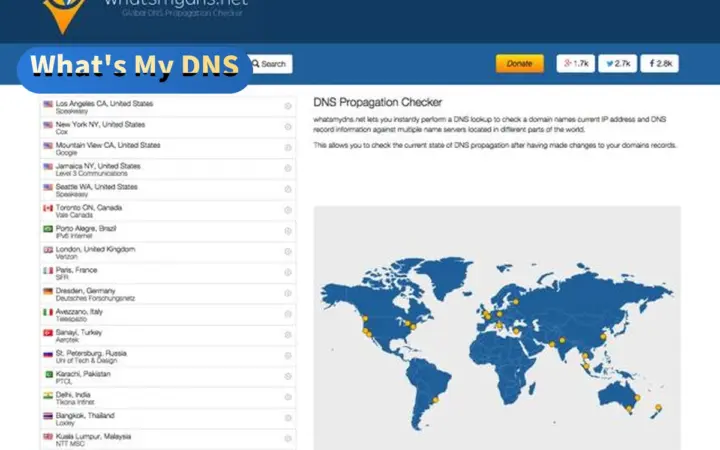Image resolution: width=720 pixels, height=450 pixels.
Task: Click the US flag beside Jamaica NY
Action: [48, 166]
